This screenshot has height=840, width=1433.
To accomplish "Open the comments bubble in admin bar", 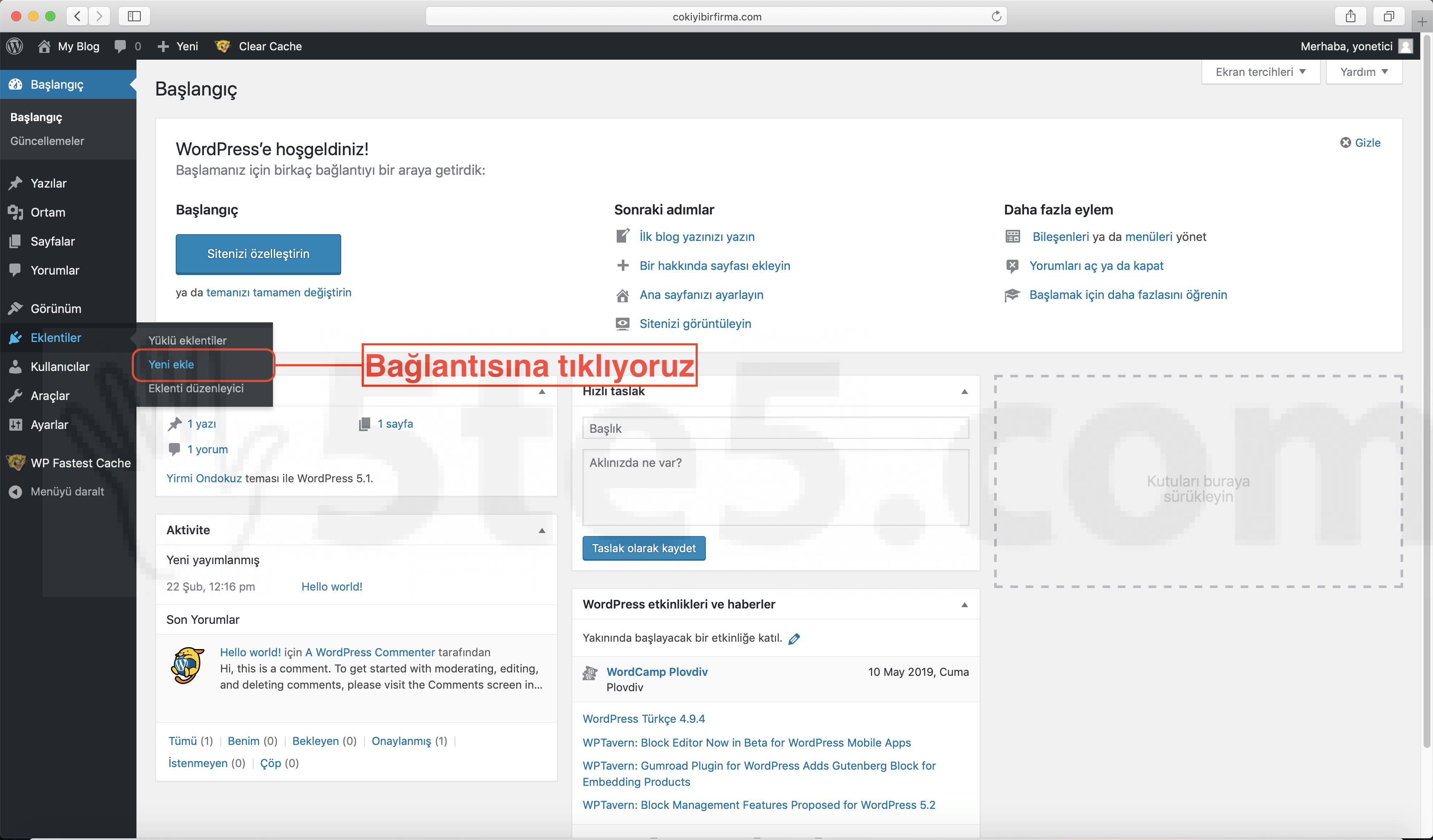I will pyautogui.click(x=121, y=46).
